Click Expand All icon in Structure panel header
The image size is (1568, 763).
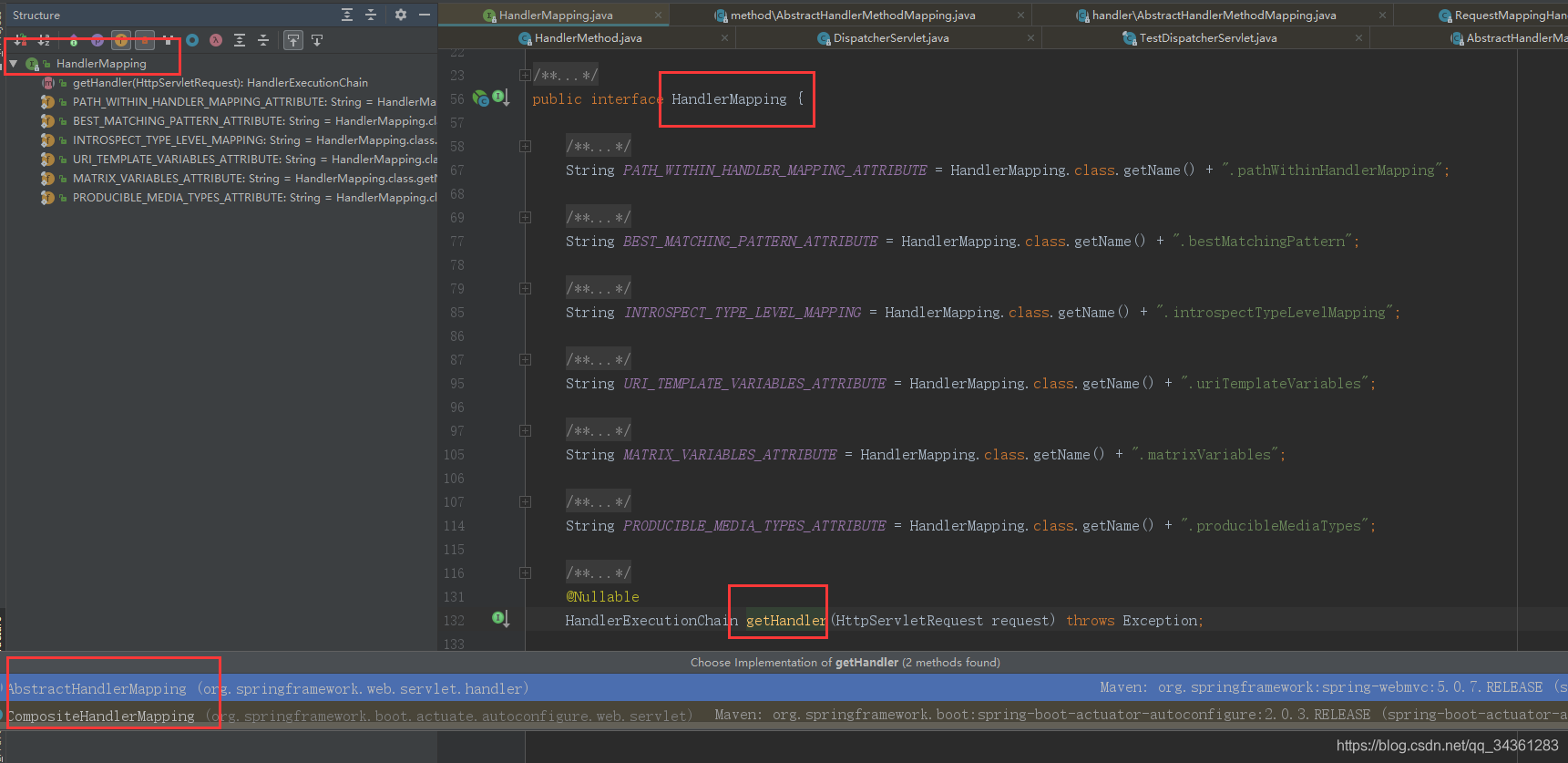(347, 15)
